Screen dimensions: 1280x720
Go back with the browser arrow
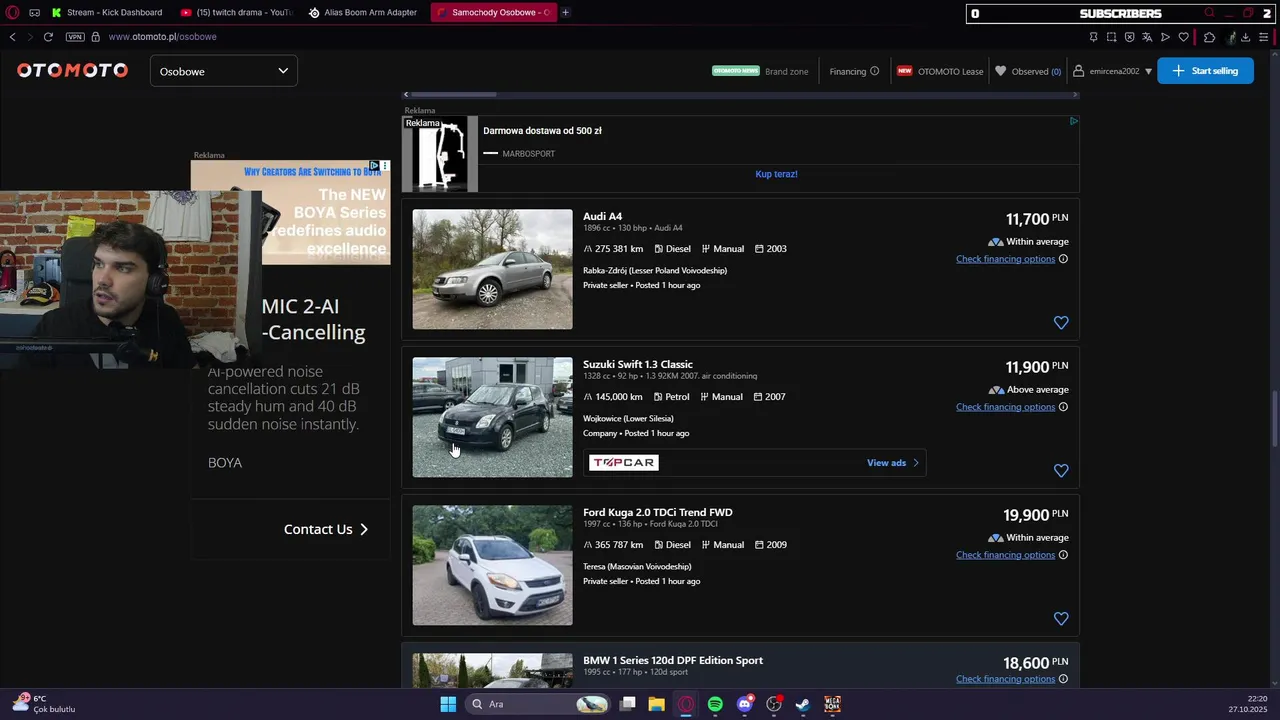pyautogui.click(x=12, y=37)
